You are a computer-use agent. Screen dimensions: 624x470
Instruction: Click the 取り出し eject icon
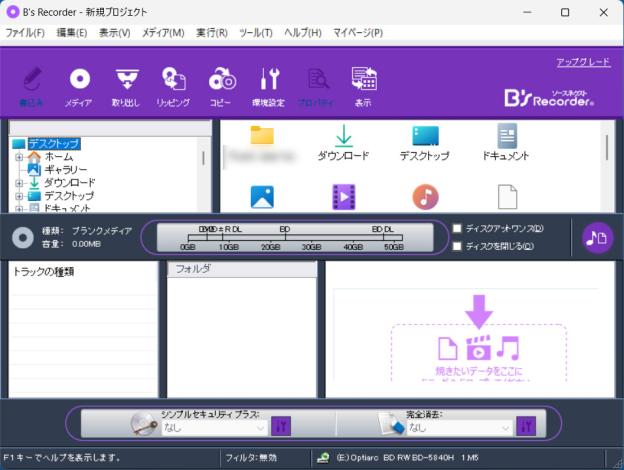click(126, 87)
